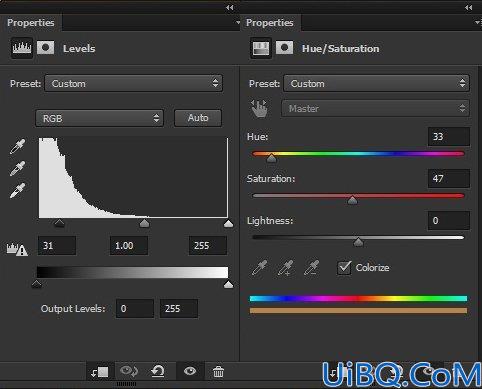Select the right Properties tab
Image resolution: width=482 pixels, height=389 pixels.
[x=270, y=23]
